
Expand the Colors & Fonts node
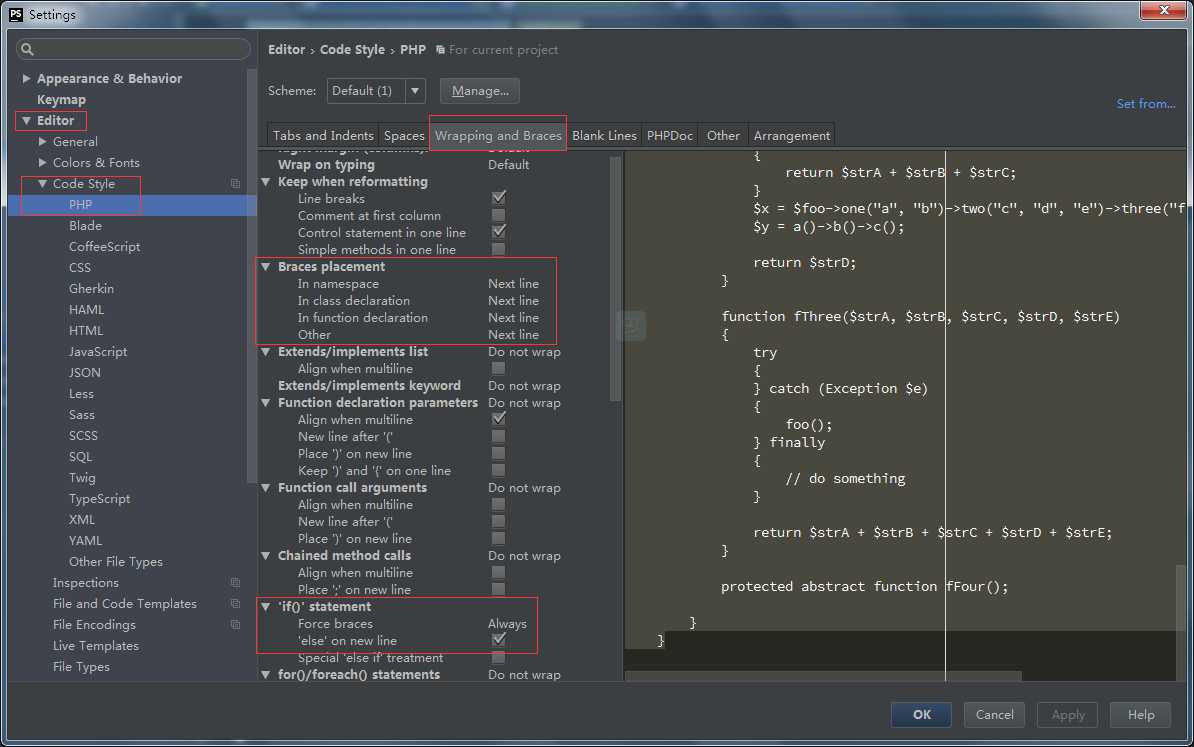[x=42, y=162]
